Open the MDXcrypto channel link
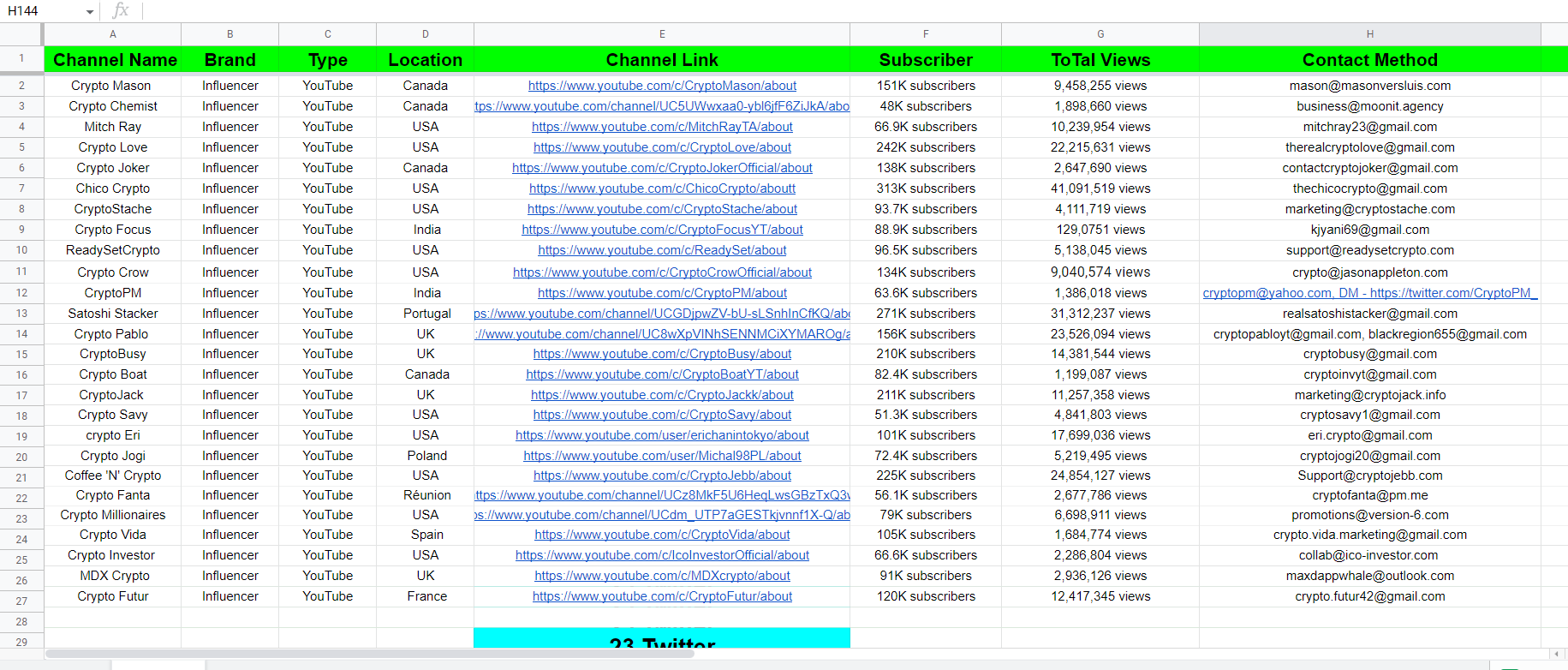This screenshot has height=670, width=1568. [x=662, y=576]
